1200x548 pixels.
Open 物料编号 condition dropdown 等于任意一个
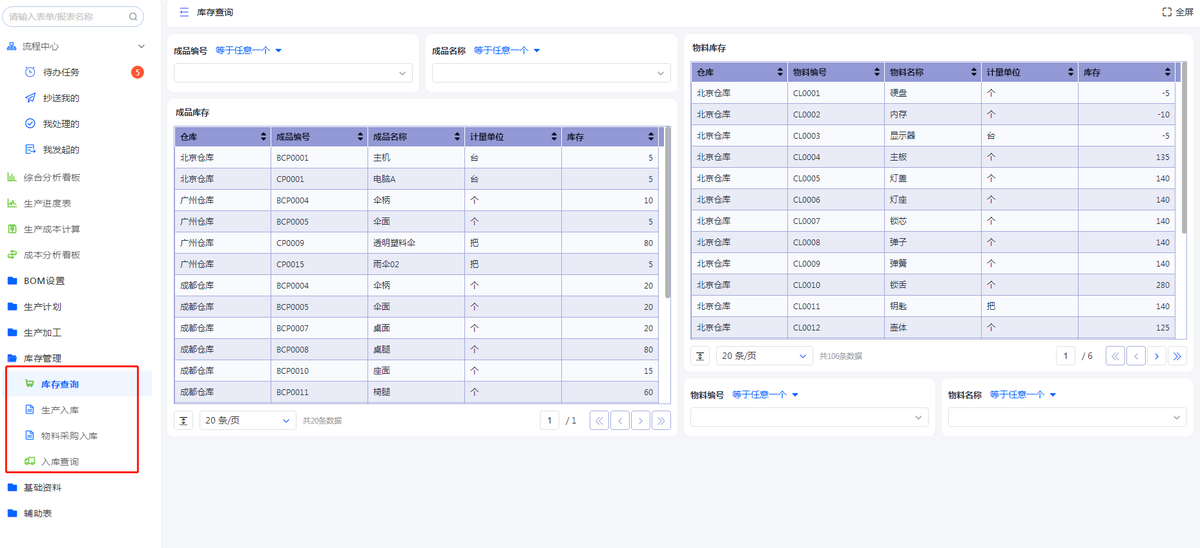pyautogui.click(x=765, y=395)
